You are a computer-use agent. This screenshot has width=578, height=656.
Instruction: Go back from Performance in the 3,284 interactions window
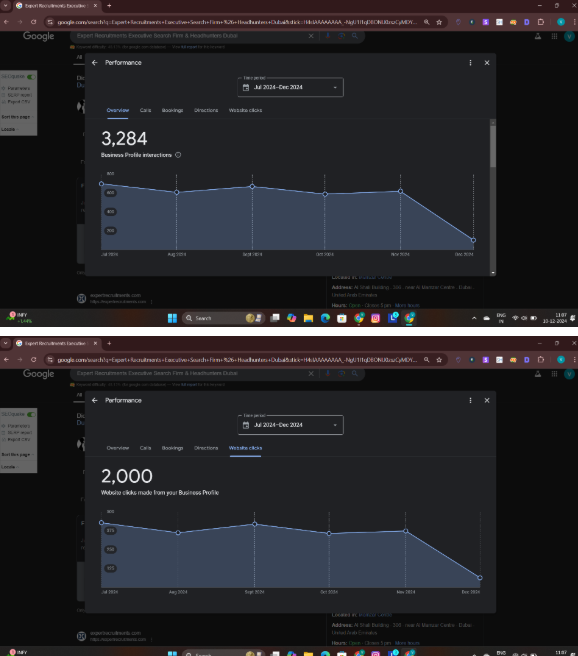point(95,63)
